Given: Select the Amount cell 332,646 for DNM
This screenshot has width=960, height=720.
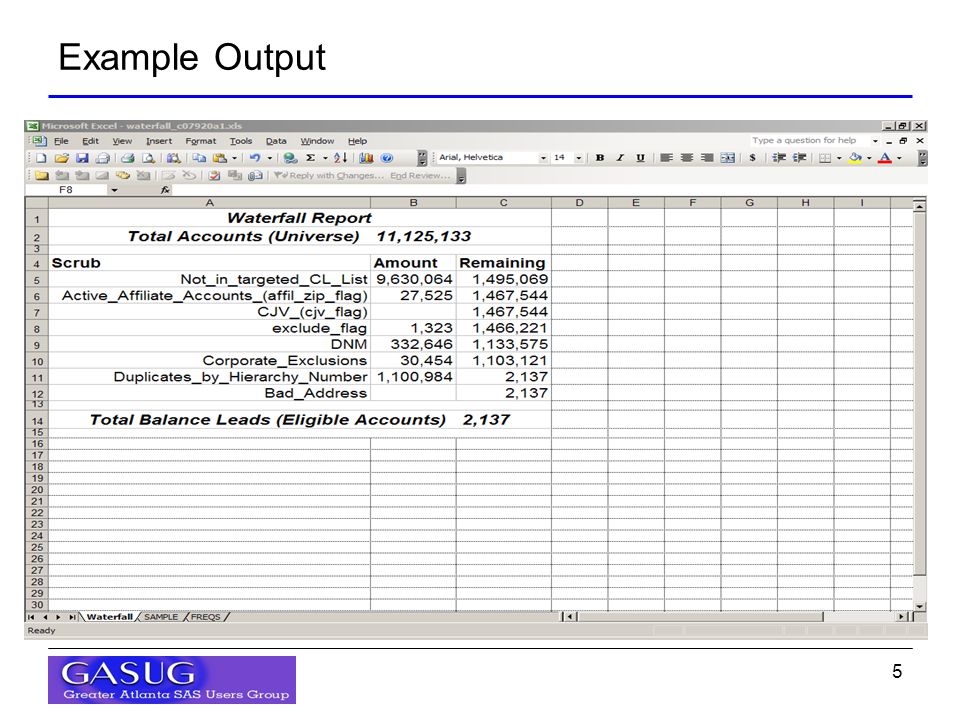Looking at the screenshot, I should [413, 344].
